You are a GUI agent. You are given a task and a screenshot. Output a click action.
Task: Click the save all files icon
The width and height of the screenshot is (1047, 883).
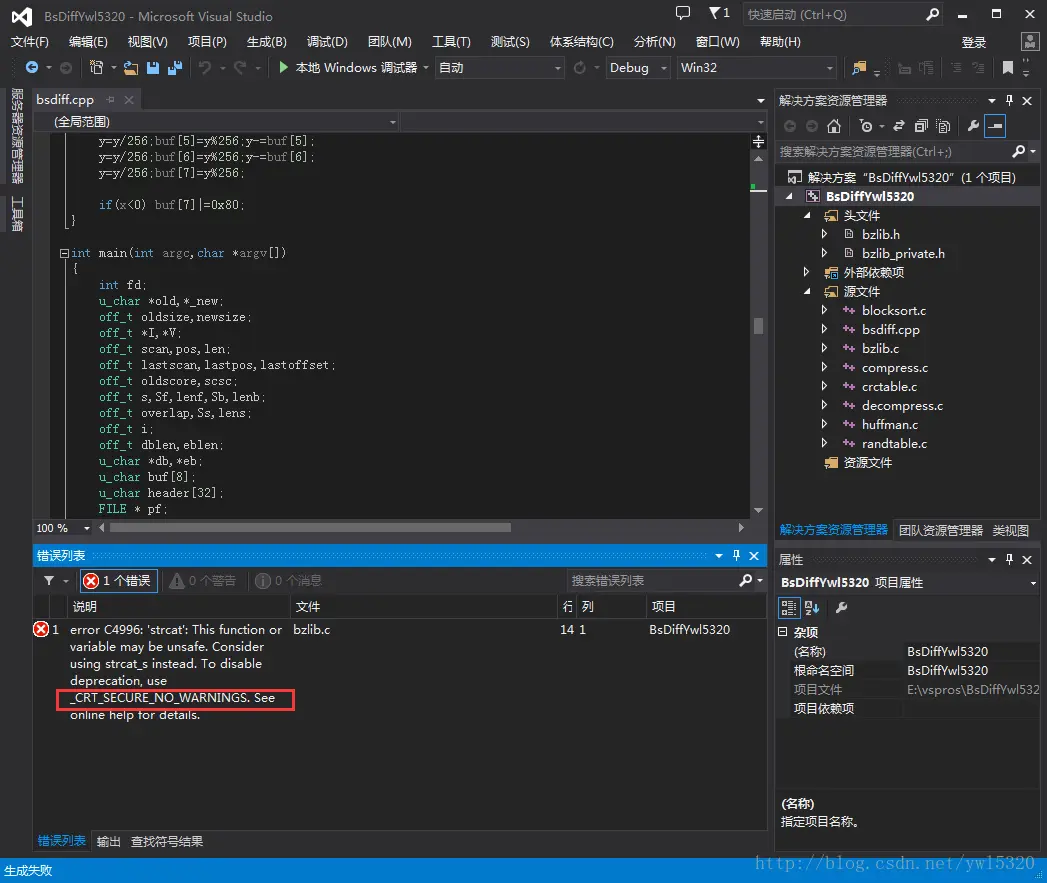pyautogui.click(x=175, y=67)
